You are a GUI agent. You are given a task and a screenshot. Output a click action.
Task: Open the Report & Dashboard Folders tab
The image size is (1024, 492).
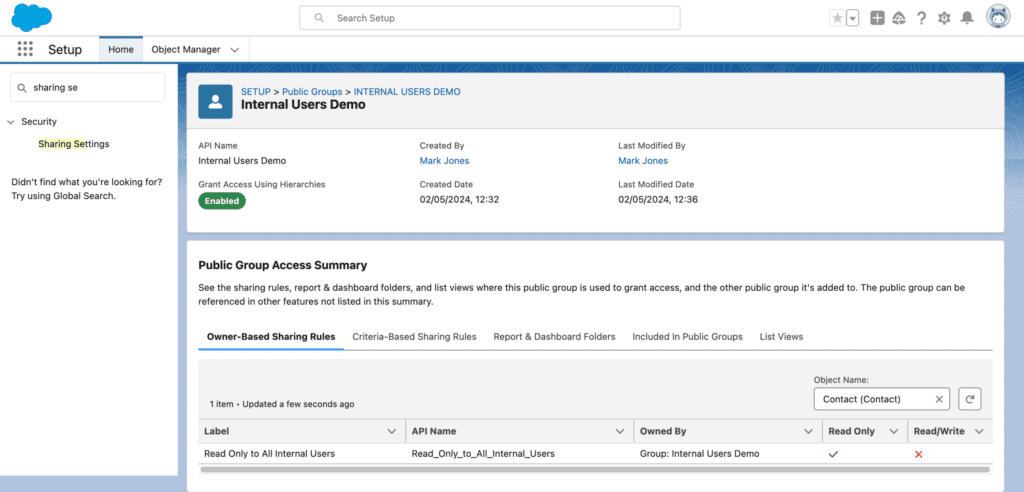coord(554,337)
